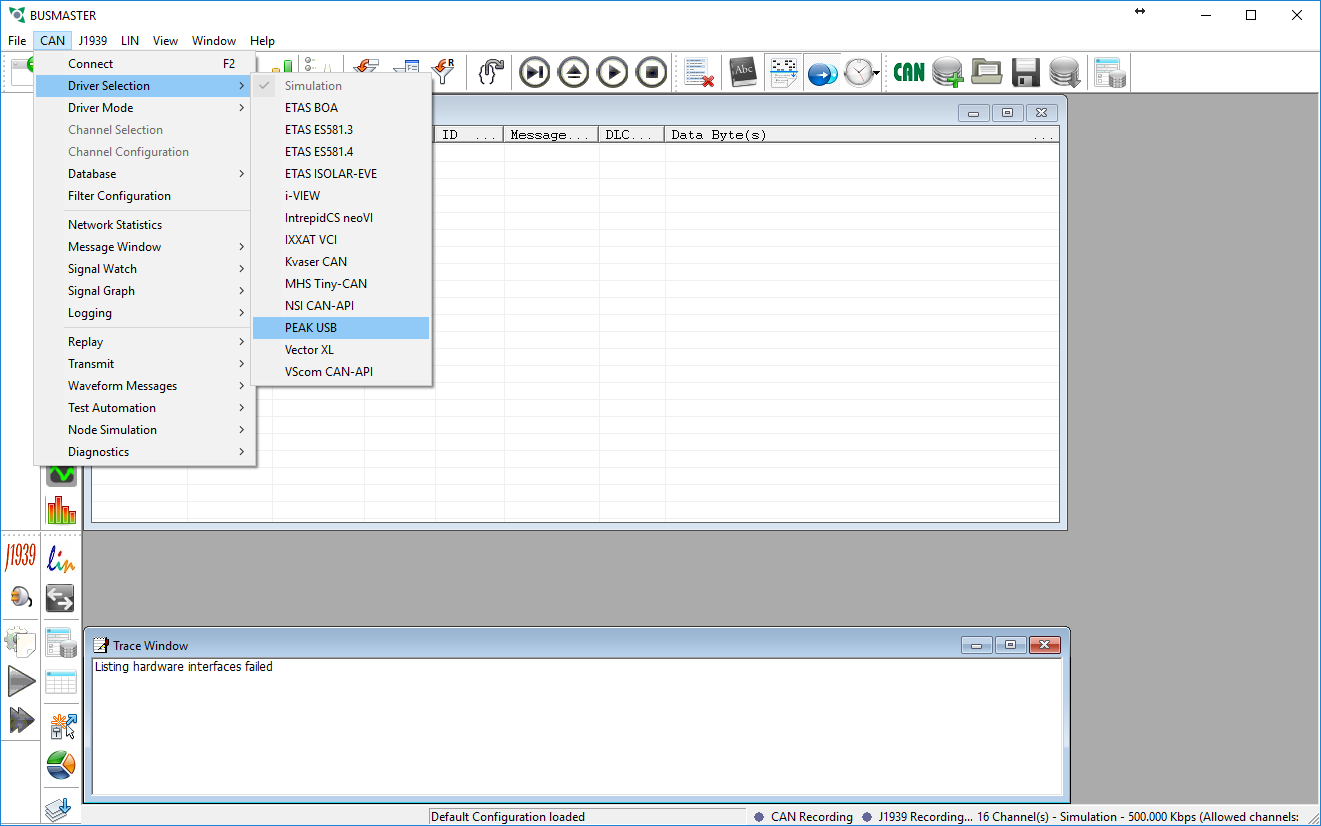1321x826 pixels.
Task: Click the blue arrow globe toolbar icon
Action: 822,72
